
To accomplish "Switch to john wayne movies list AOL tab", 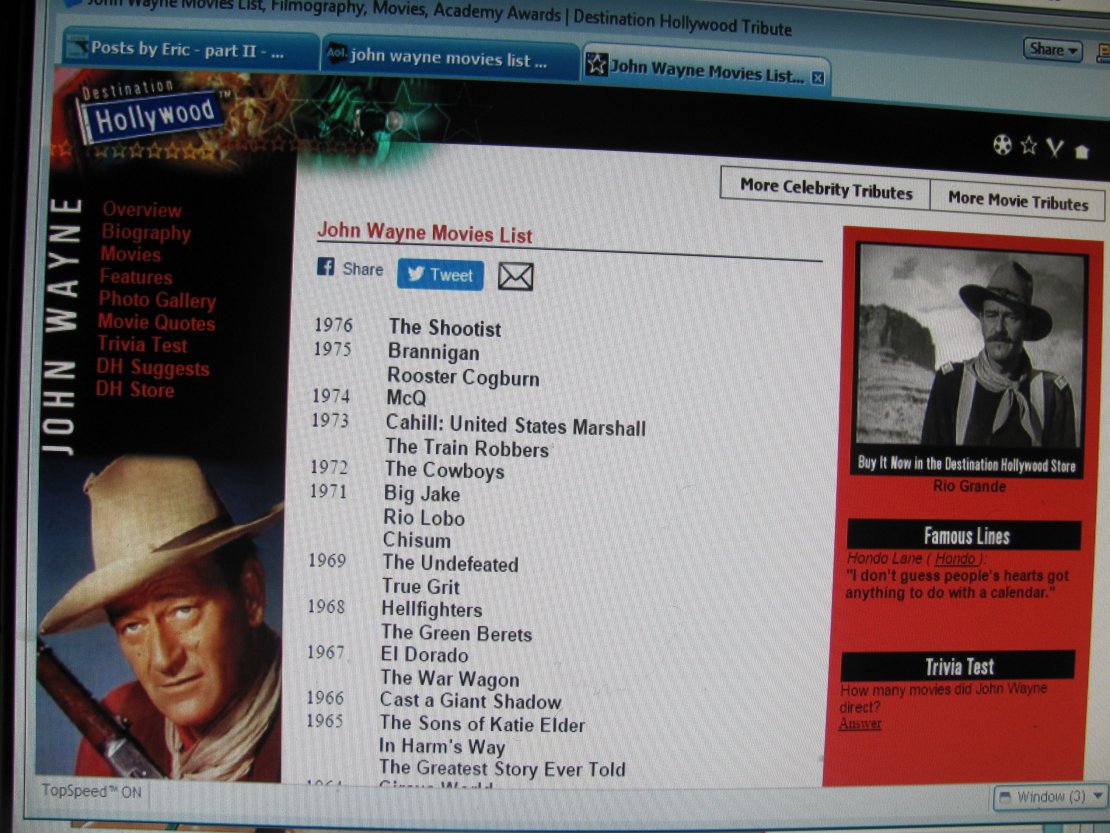I will pyautogui.click(x=449, y=59).
